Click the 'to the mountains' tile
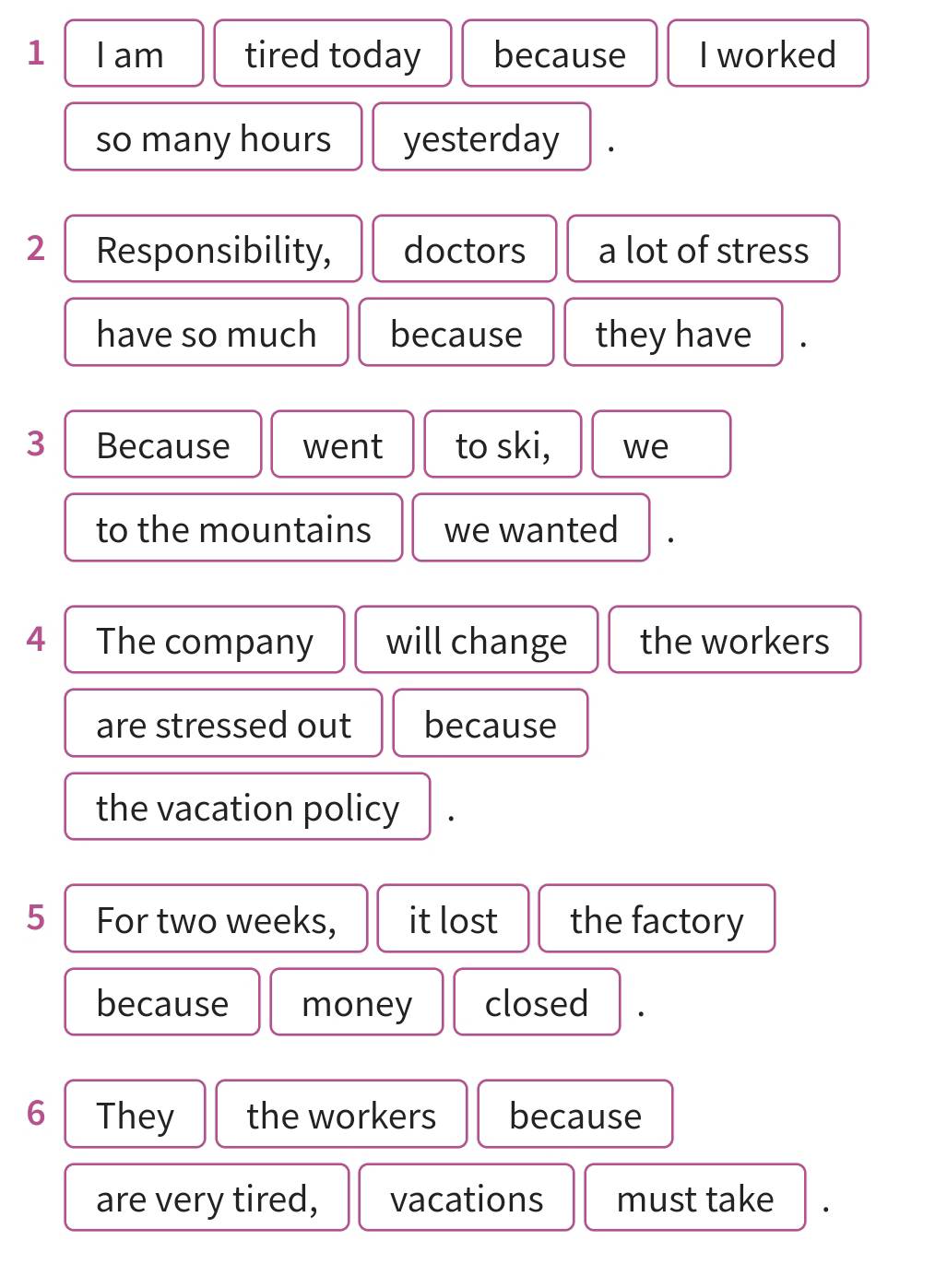The width and height of the screenshot is (947, 1288). [x=233, y=527]
